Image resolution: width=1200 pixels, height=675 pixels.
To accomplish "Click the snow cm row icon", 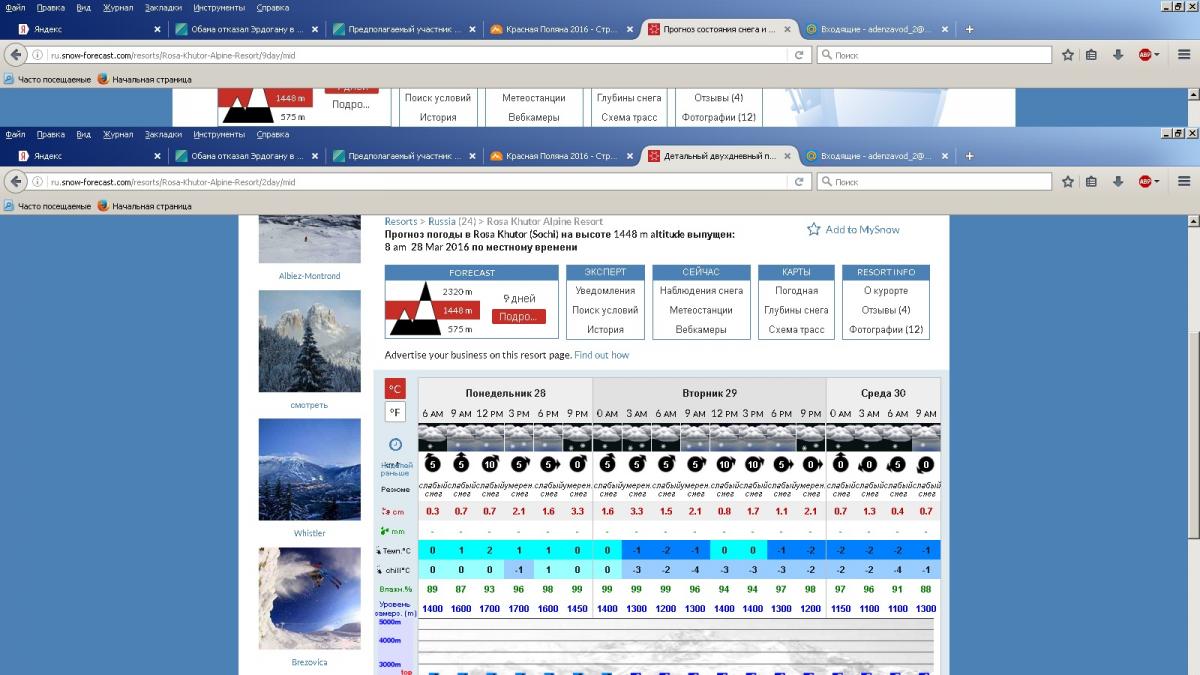I will (x=386, y=511).
